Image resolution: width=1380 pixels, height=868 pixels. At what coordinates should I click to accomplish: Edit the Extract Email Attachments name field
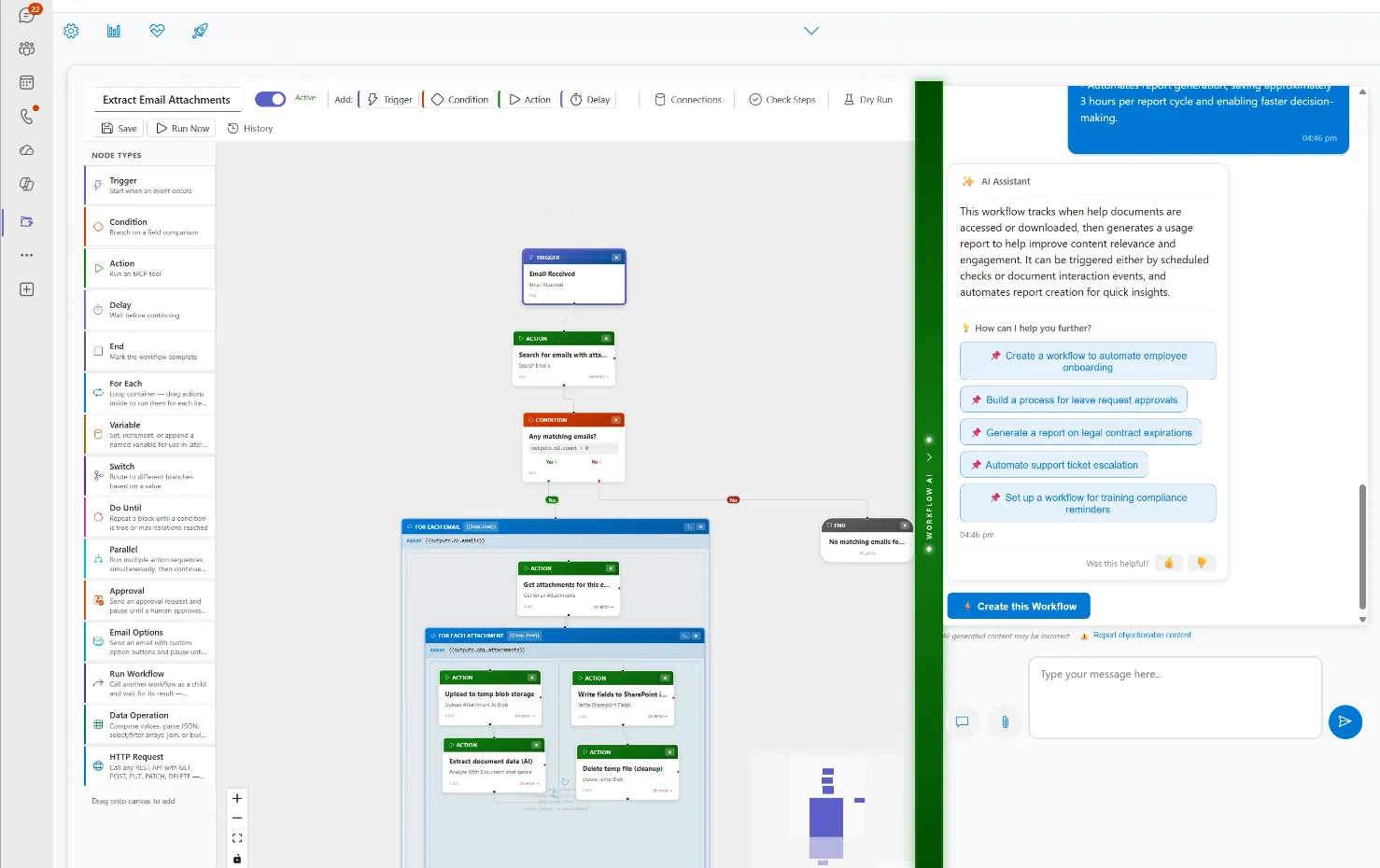166,100
